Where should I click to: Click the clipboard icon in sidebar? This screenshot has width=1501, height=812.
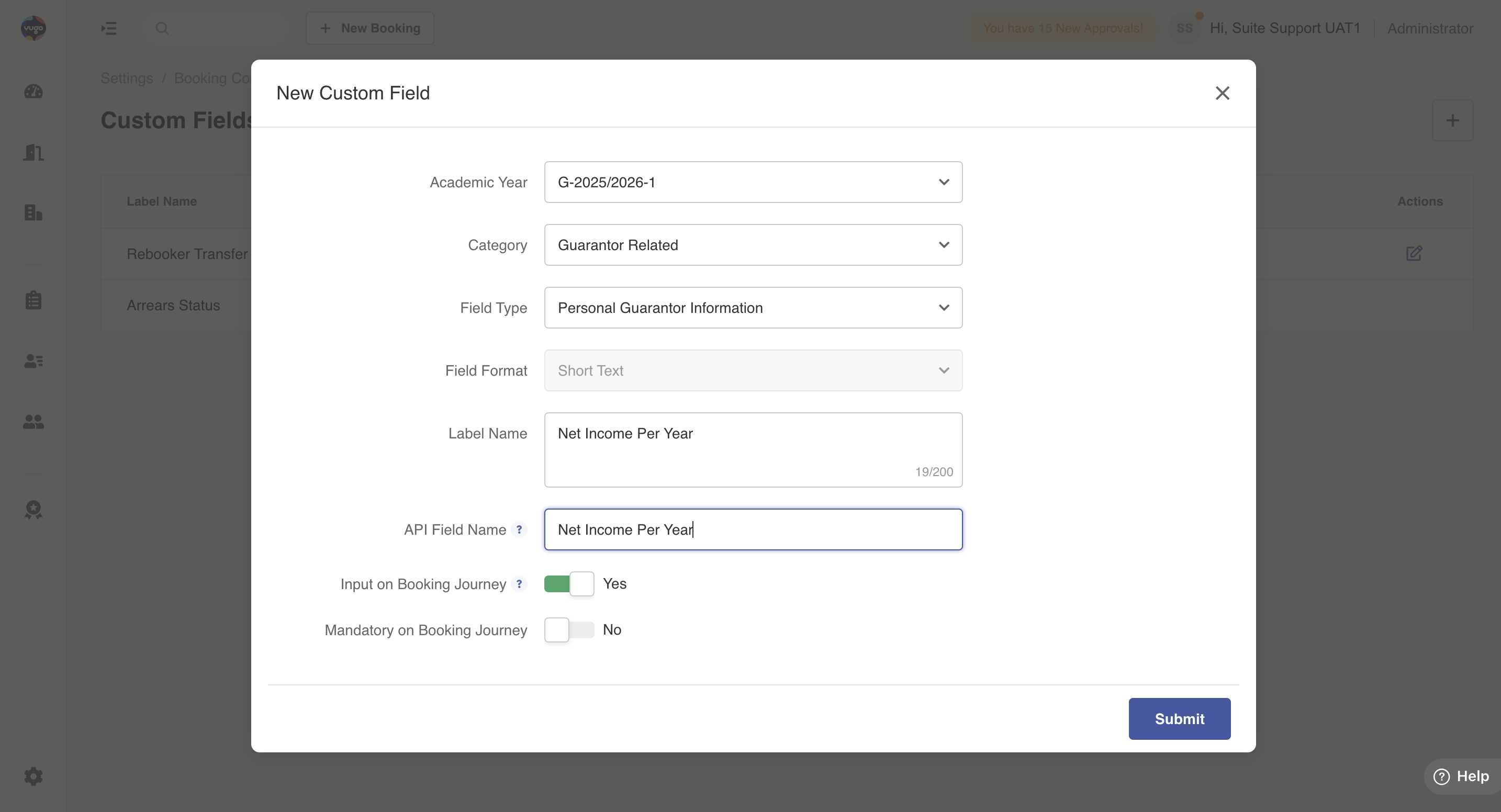coord(33,300)
